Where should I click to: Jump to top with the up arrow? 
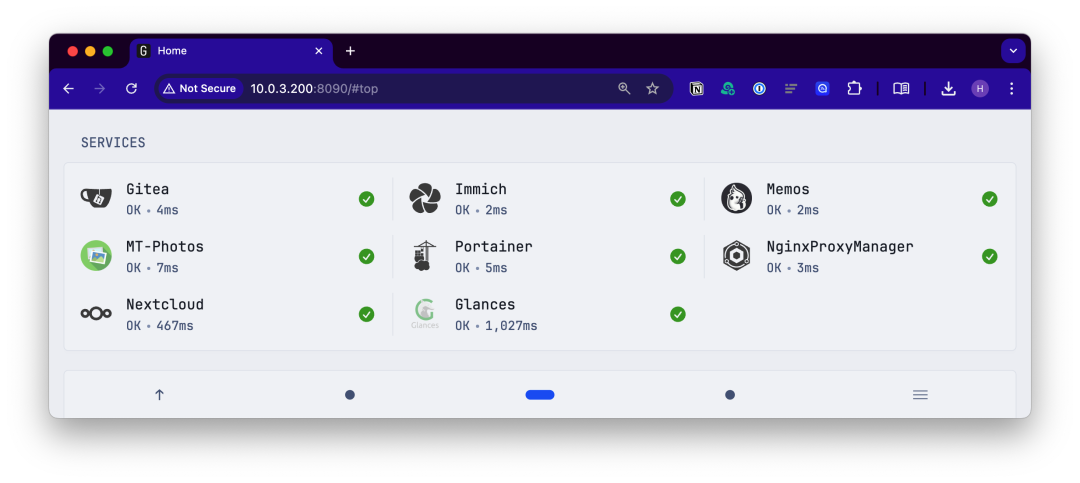point(159,395)
